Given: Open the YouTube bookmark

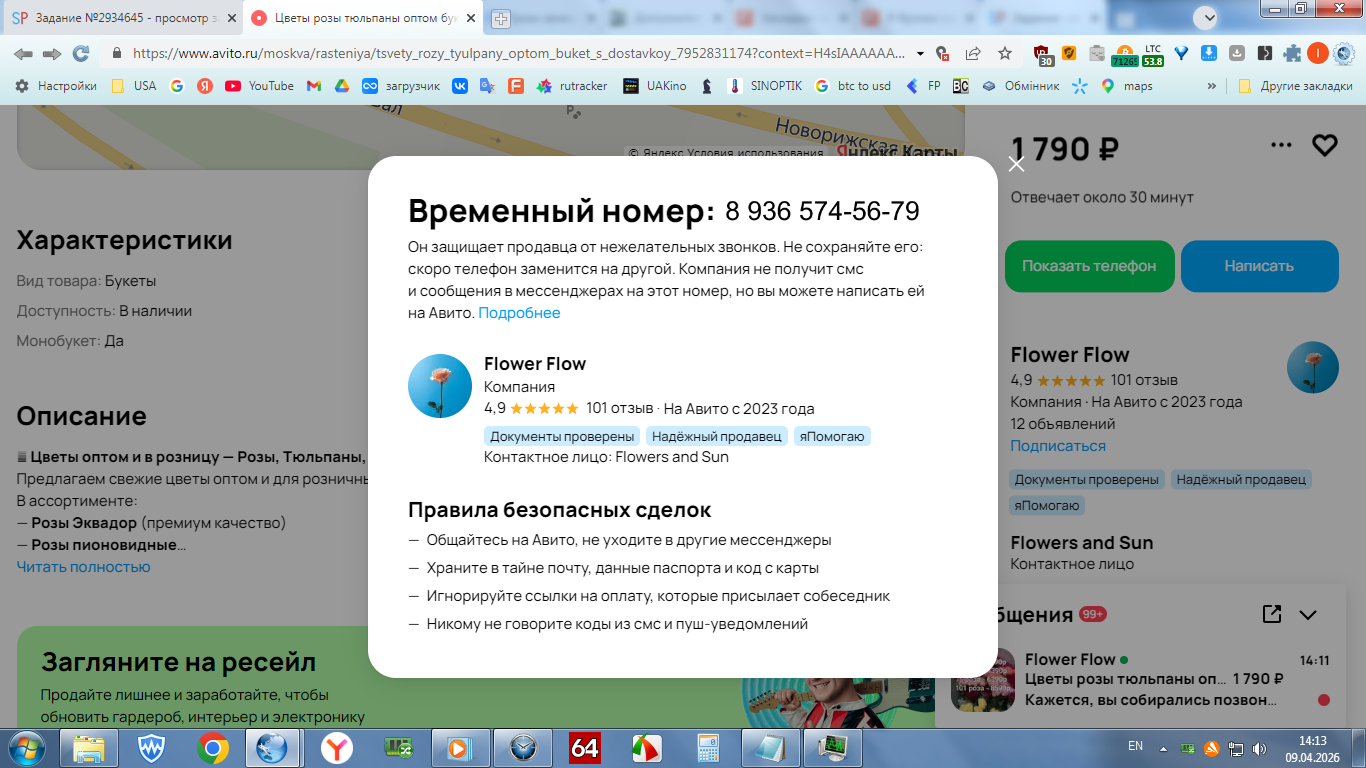Looking at the screenshot, I should coord(259,86).
